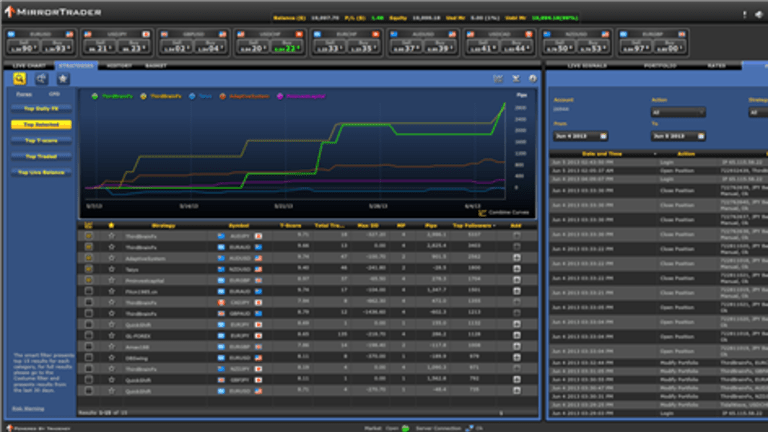The image size is (768, 432).
Task: Open the To date calendar icon
Action: [701, 136]
